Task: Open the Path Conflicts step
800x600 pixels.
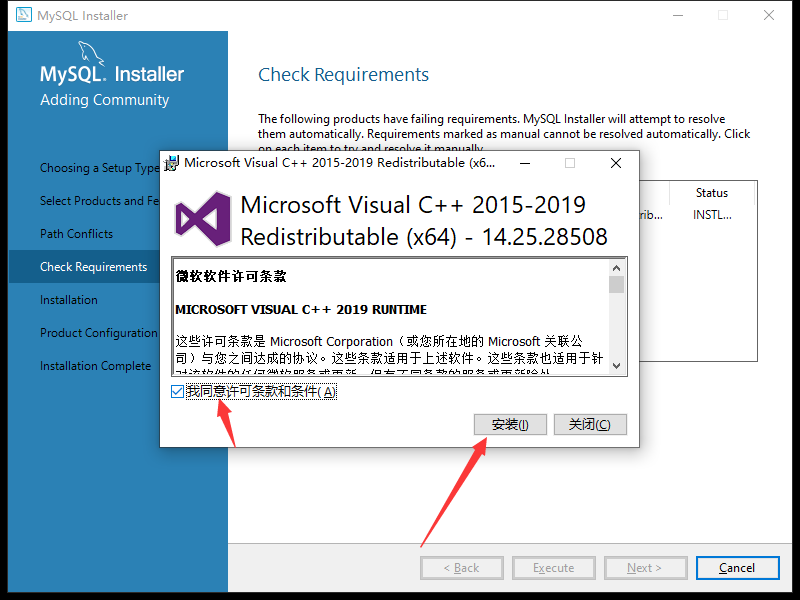Action: [77, 234]
